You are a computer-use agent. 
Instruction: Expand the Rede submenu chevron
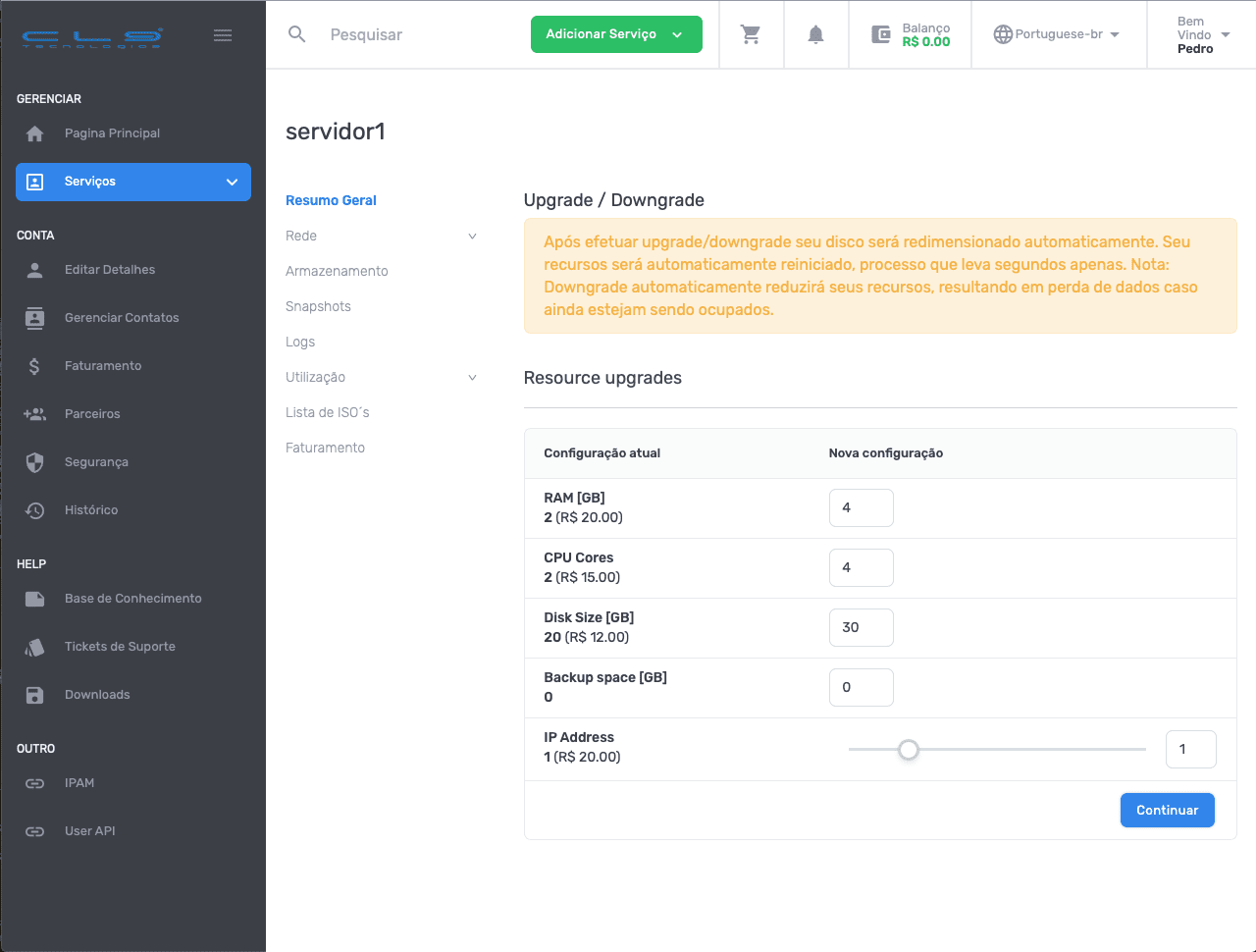(472, 237)
